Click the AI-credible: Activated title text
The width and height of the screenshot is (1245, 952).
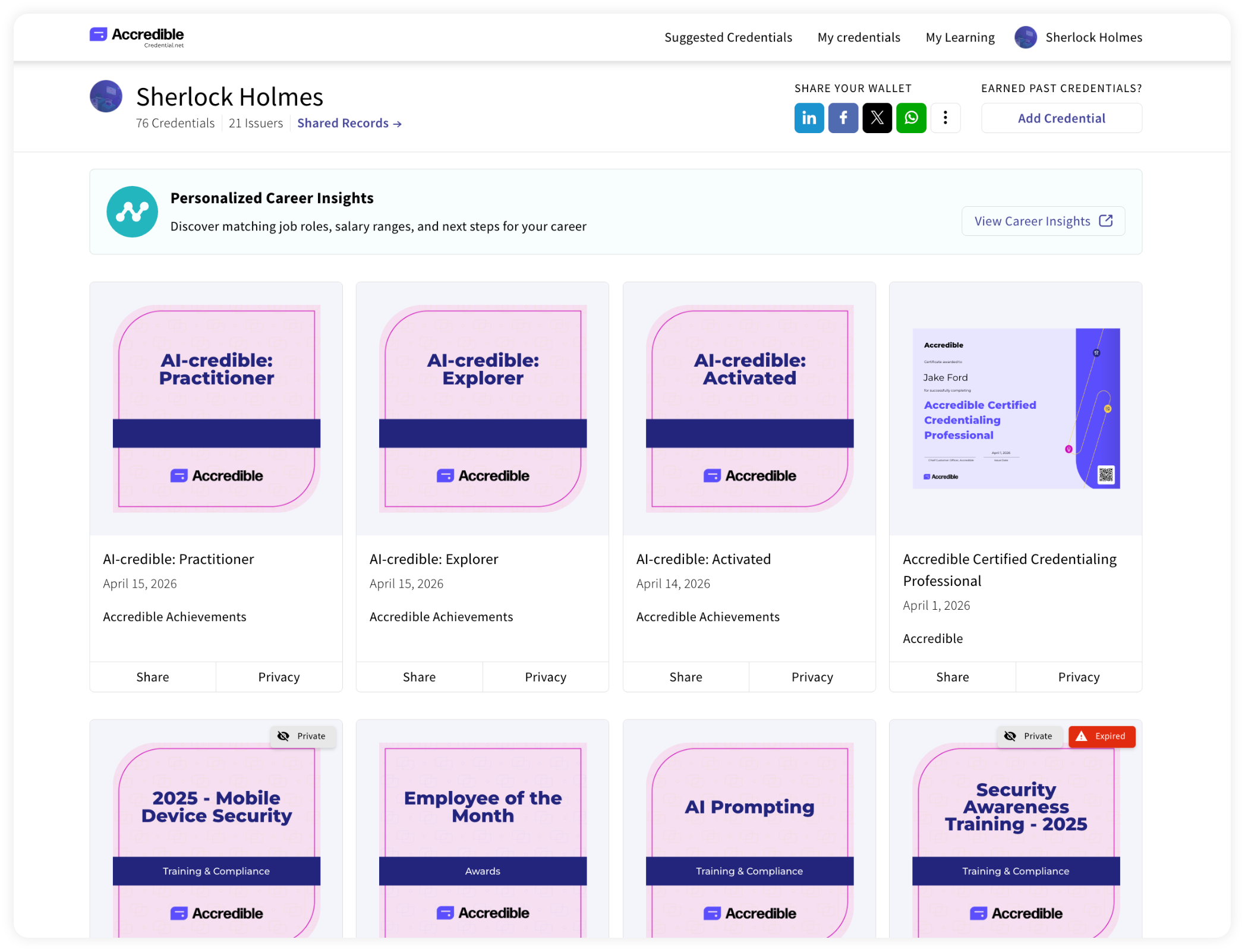(704, 559)
